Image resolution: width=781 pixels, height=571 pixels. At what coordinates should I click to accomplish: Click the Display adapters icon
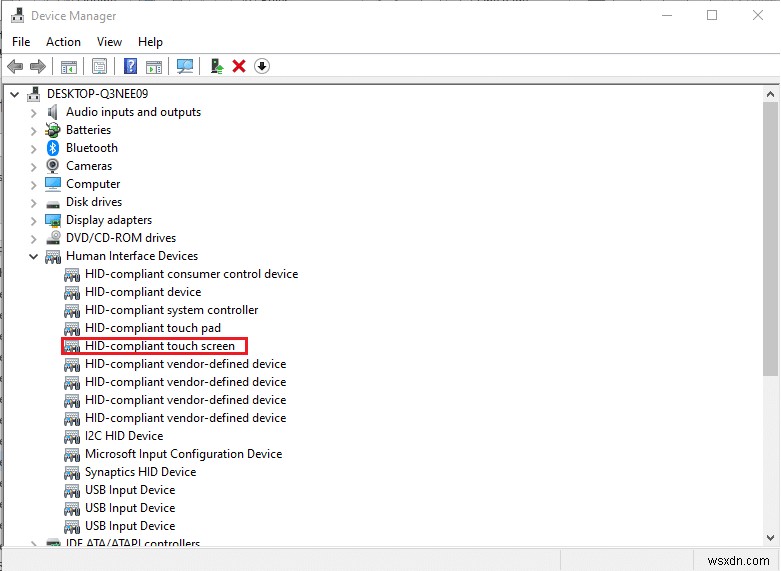pos(53,220)
